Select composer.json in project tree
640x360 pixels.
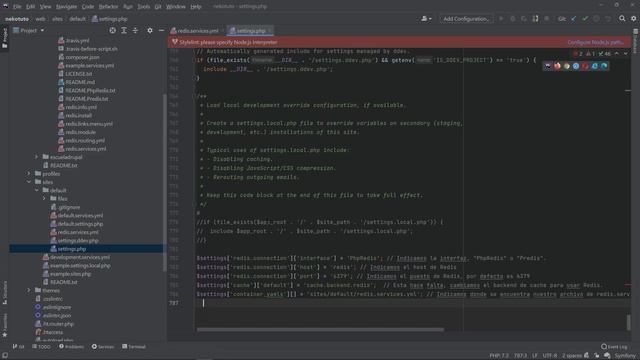[82, 57]
